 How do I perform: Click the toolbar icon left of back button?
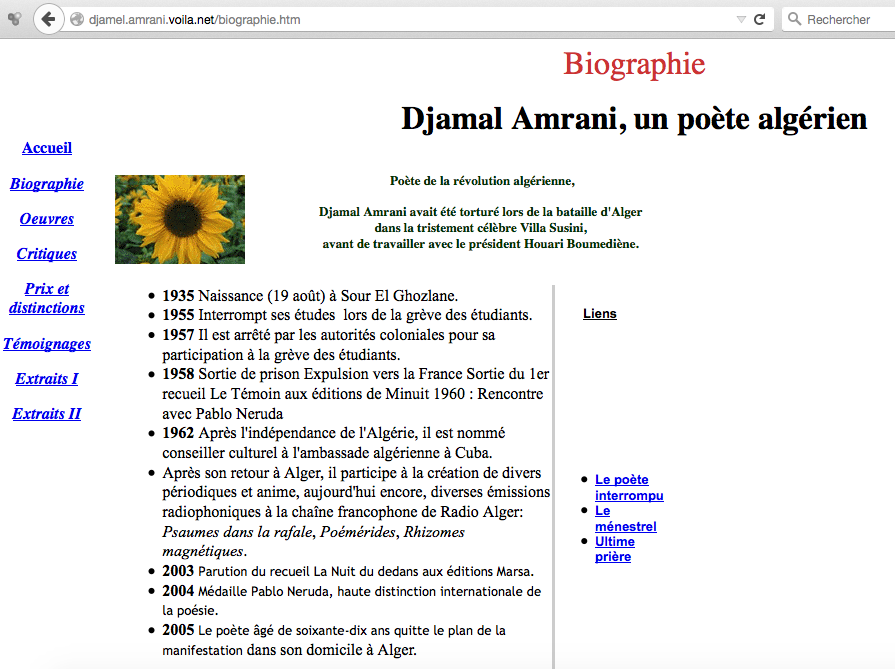(x=15, y=19)
